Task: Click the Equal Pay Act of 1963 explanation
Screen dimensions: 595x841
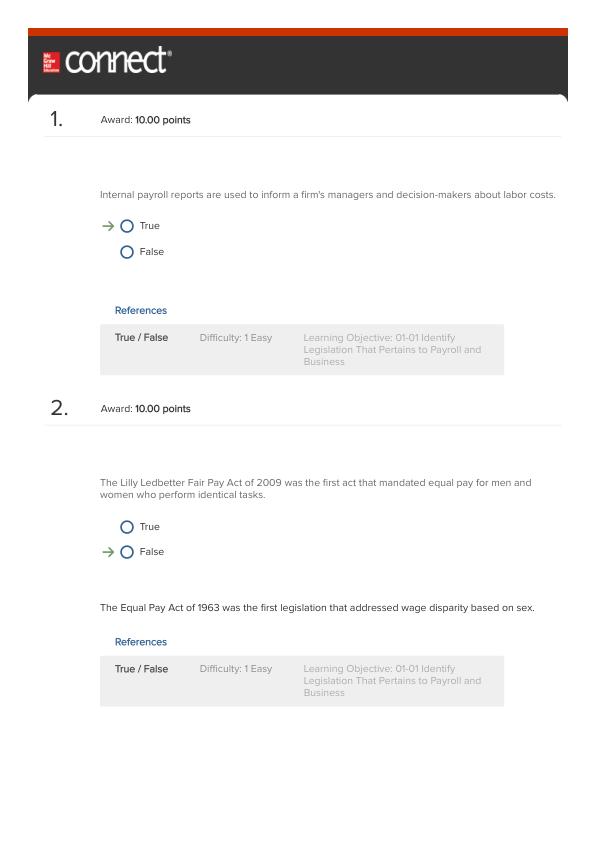Action: pos(317,608)
